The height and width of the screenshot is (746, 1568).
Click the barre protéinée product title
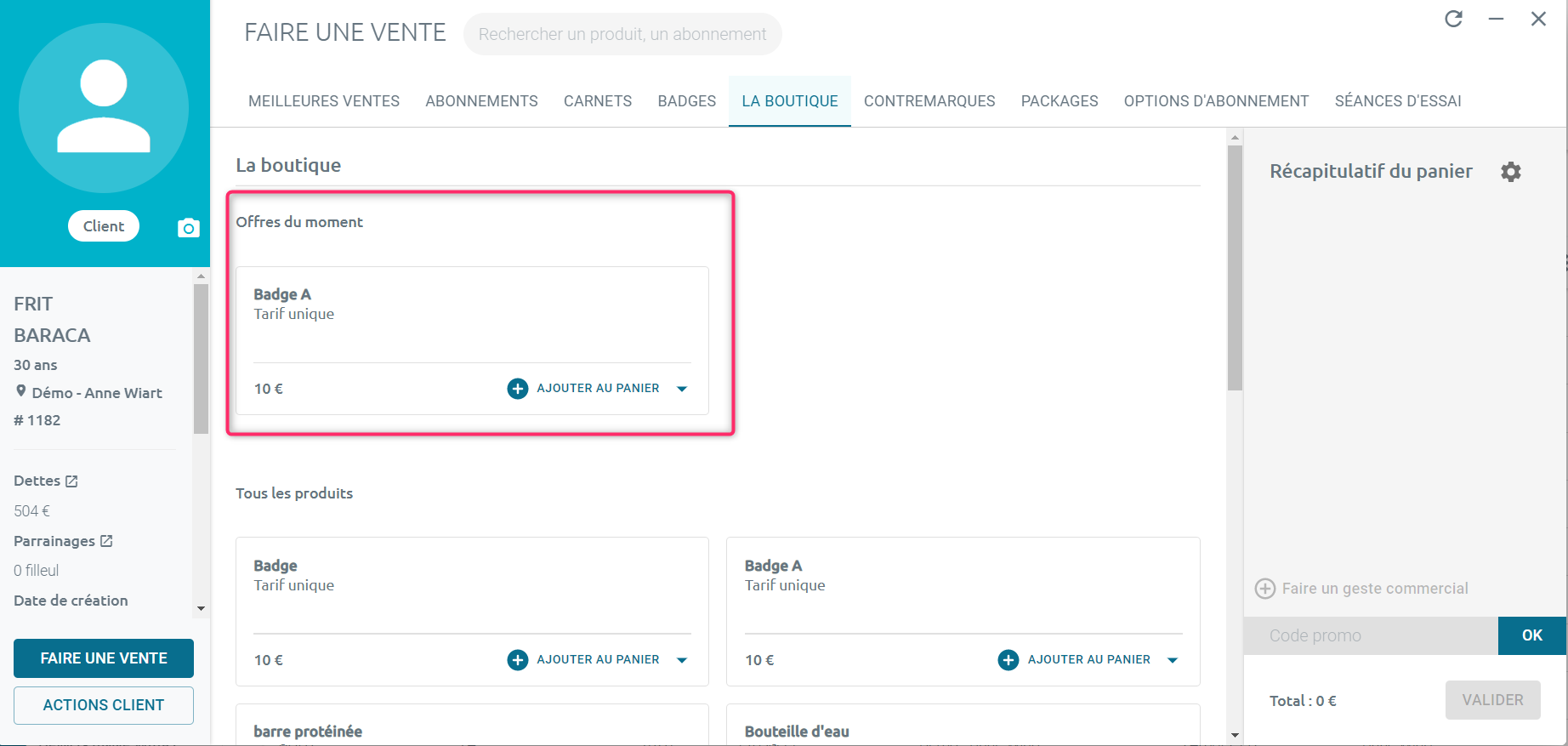308,732
